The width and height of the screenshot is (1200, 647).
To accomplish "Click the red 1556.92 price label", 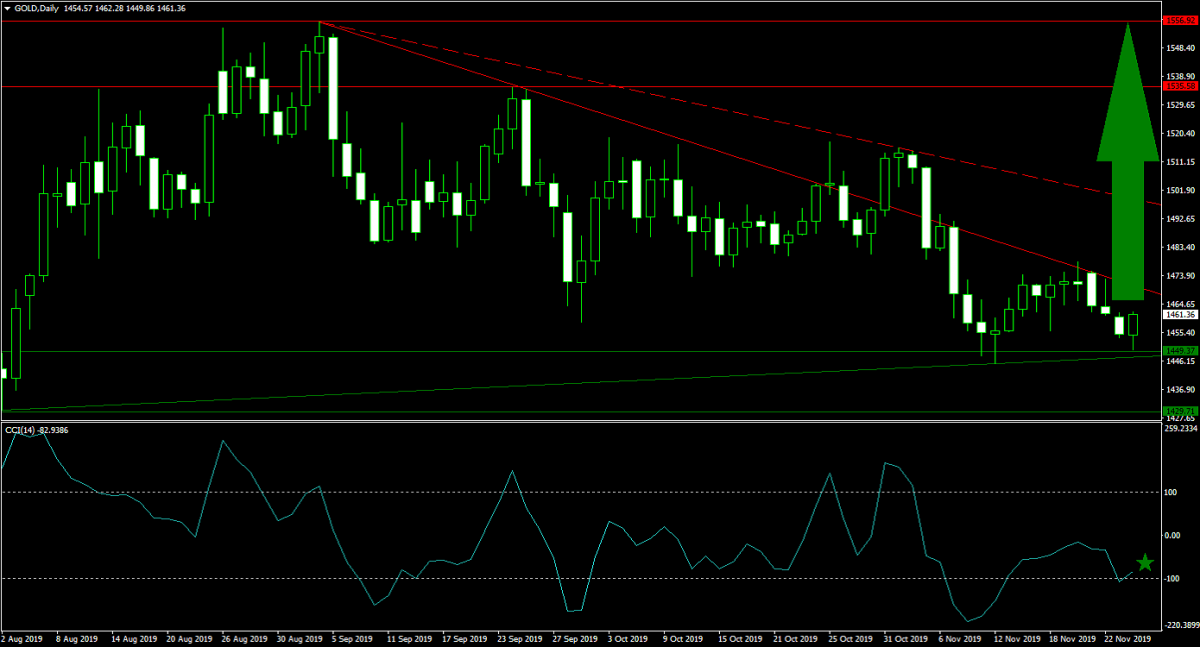I will [1180, 20].
